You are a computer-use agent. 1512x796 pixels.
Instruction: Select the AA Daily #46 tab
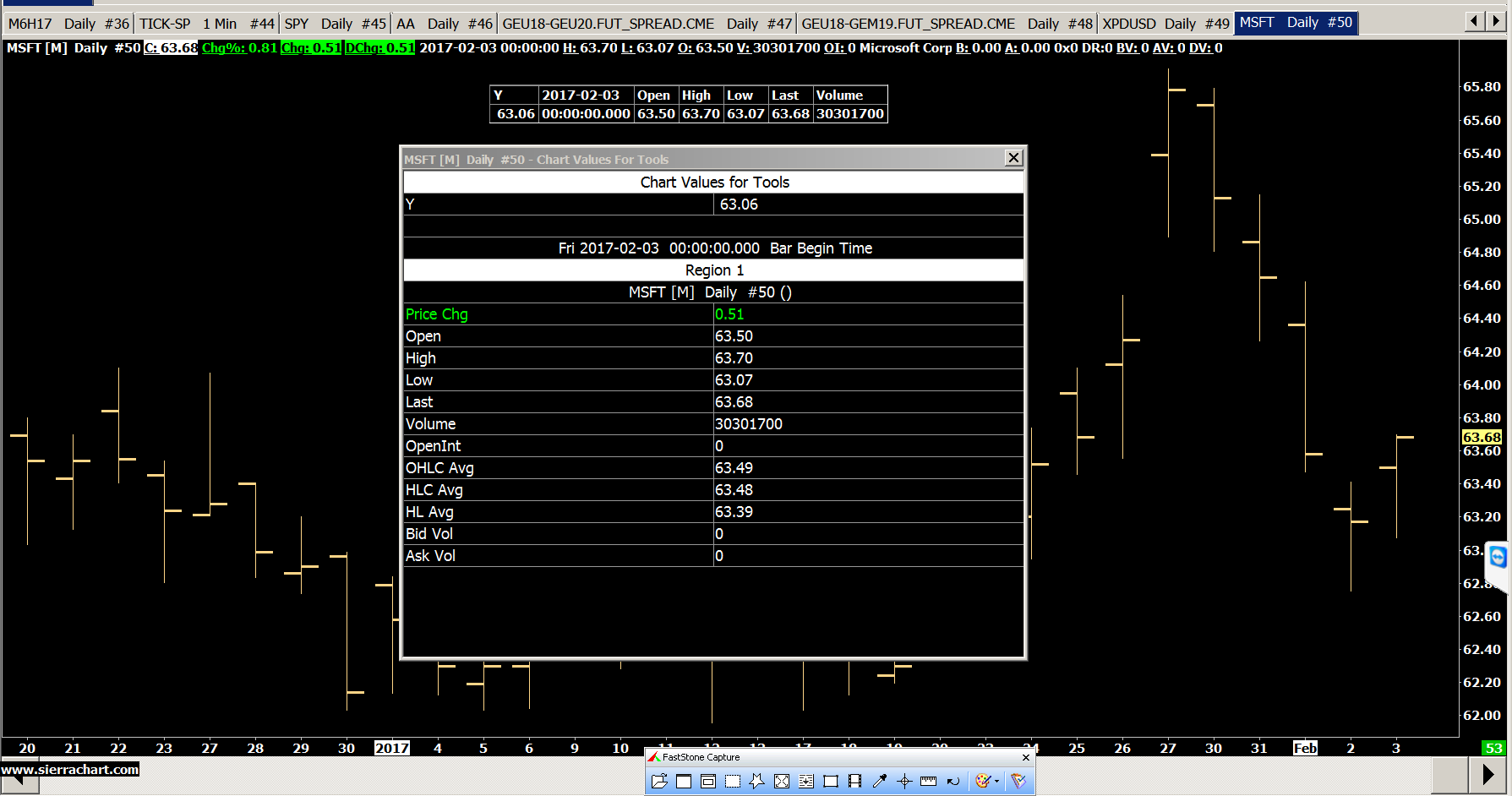pyautogui.click(x=444, y=24)
